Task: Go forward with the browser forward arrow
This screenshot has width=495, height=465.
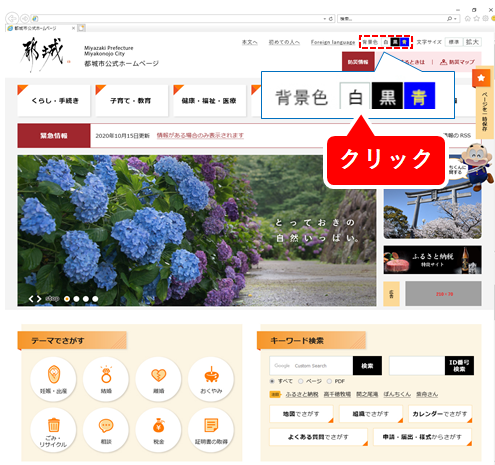Action: pyautogui.click(x=25, y=18)
